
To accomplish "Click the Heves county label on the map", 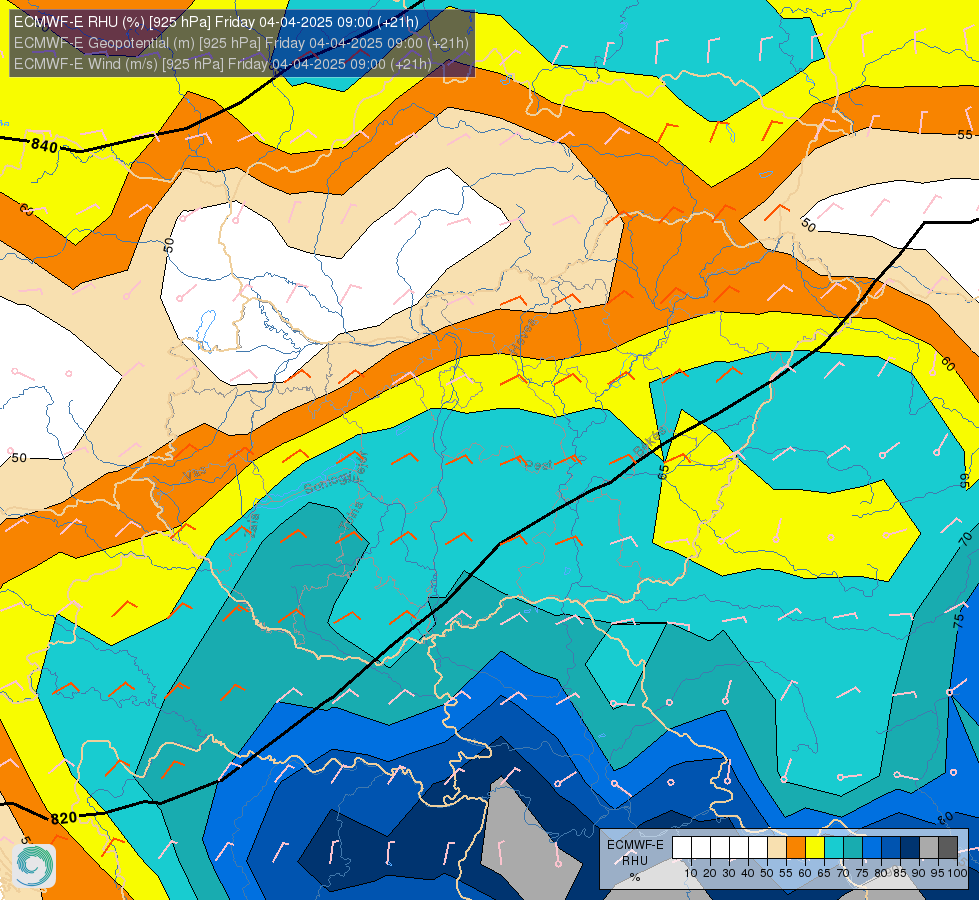I will (x=524, y=337).
